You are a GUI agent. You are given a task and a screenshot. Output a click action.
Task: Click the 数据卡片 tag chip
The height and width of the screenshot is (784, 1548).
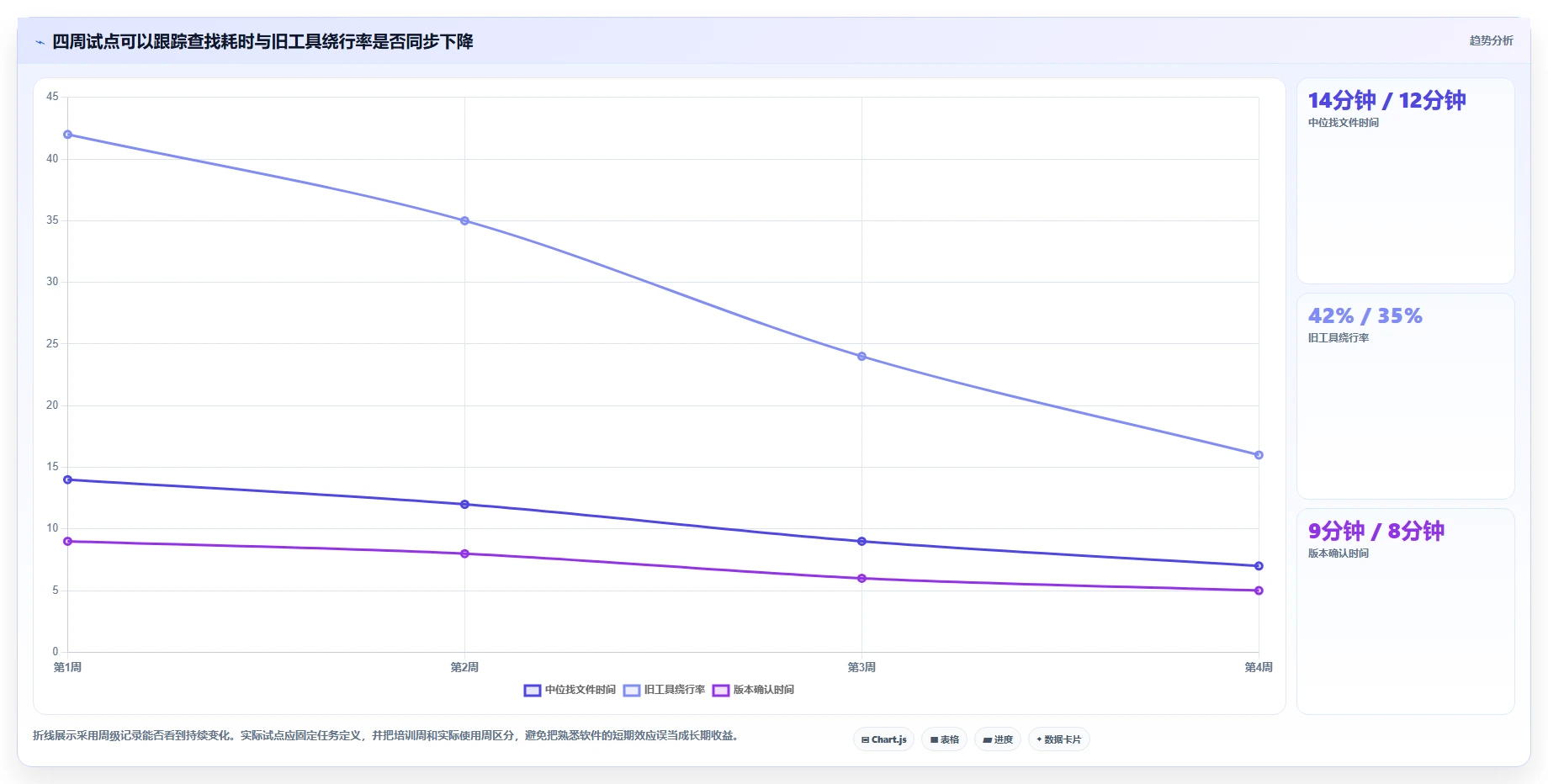1058,739
